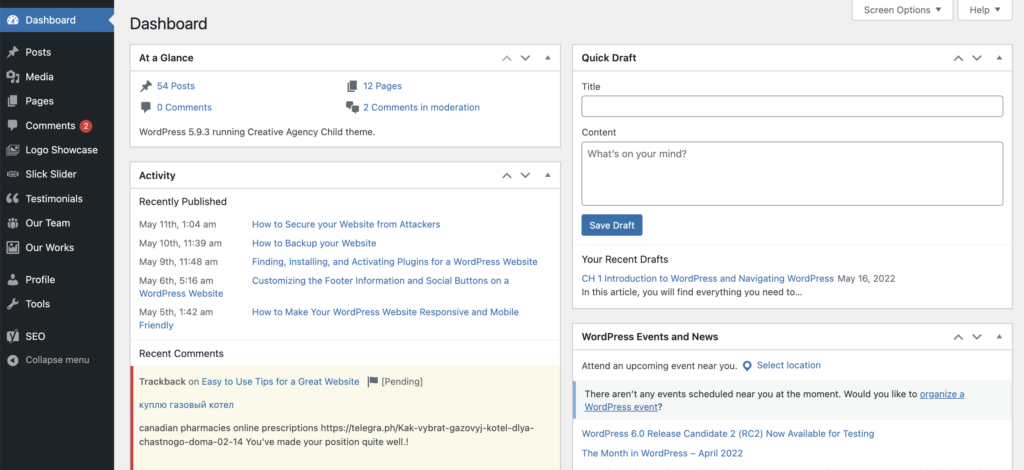1024x470 pixels.
Task: Click the moderation comments bubbles icon
Action: 352,108
